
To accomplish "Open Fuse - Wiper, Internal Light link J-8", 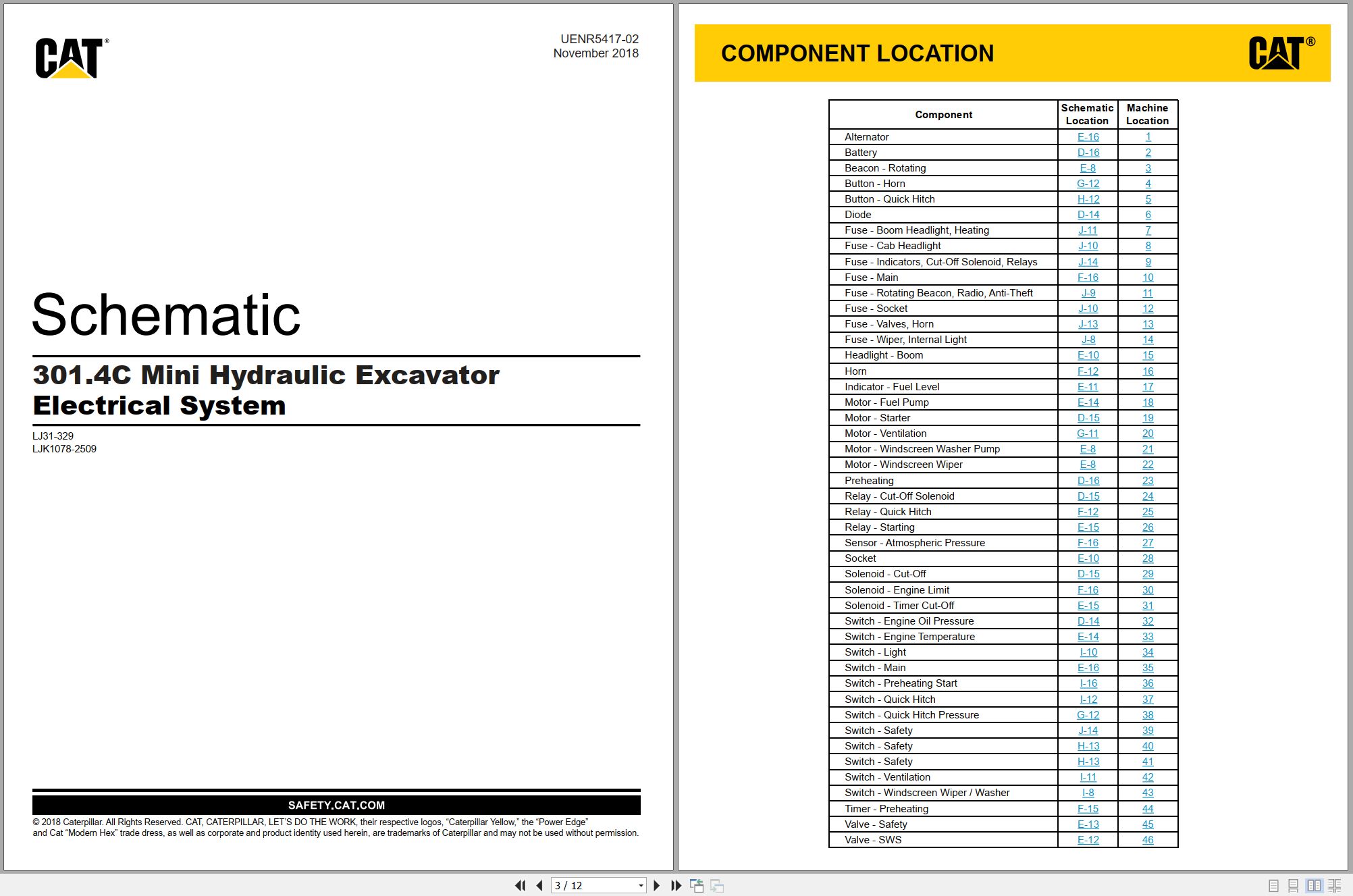I will 1088,340.
